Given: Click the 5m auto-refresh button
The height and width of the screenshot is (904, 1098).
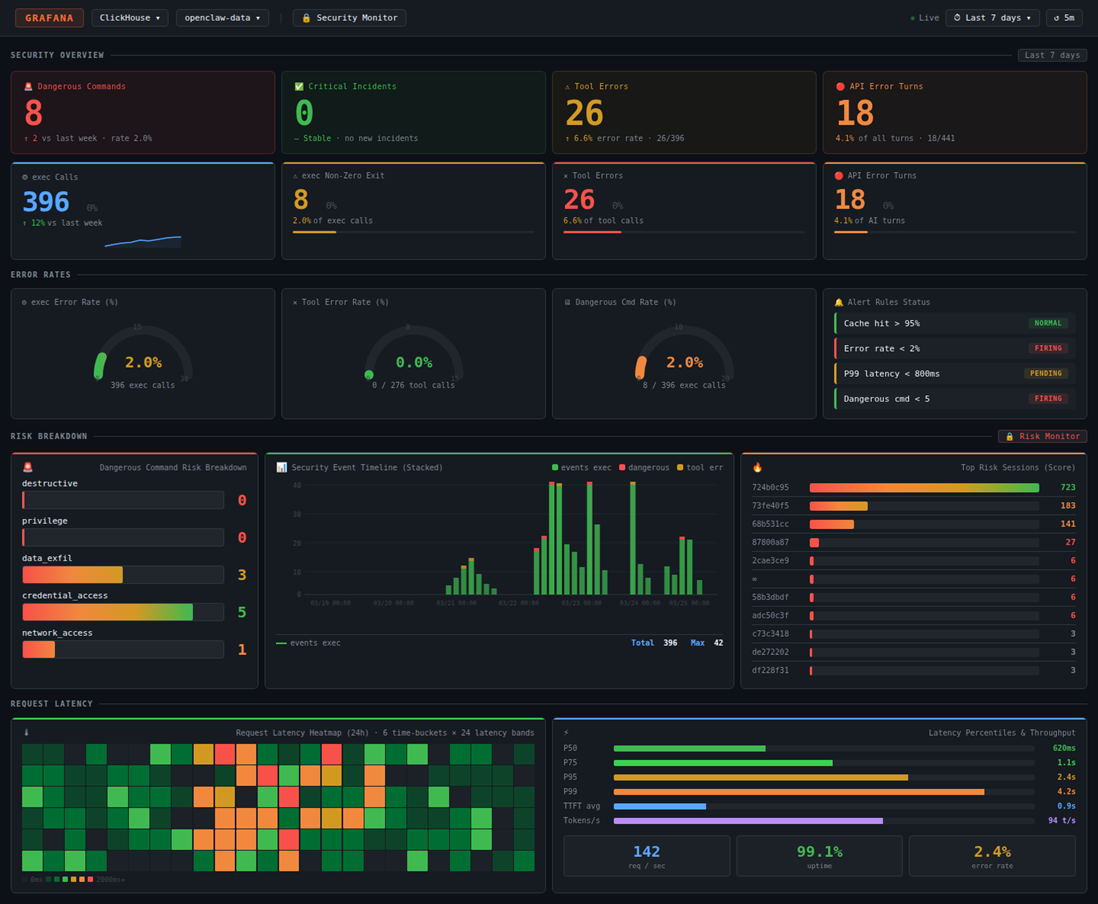Looking at the screenshot, I should pyautogui.click(x=1064, y=18).
